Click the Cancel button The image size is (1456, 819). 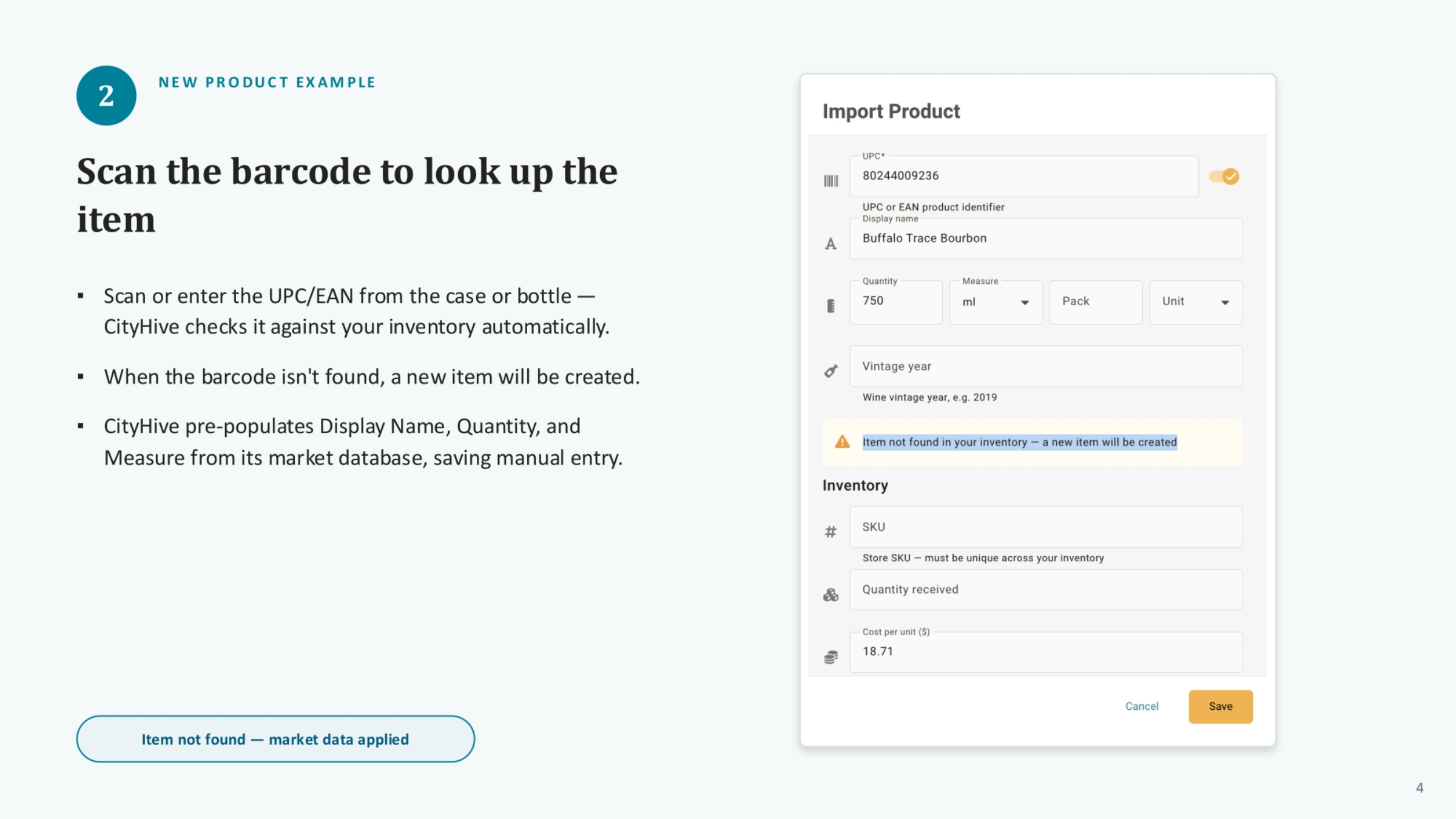point(1142,706)
